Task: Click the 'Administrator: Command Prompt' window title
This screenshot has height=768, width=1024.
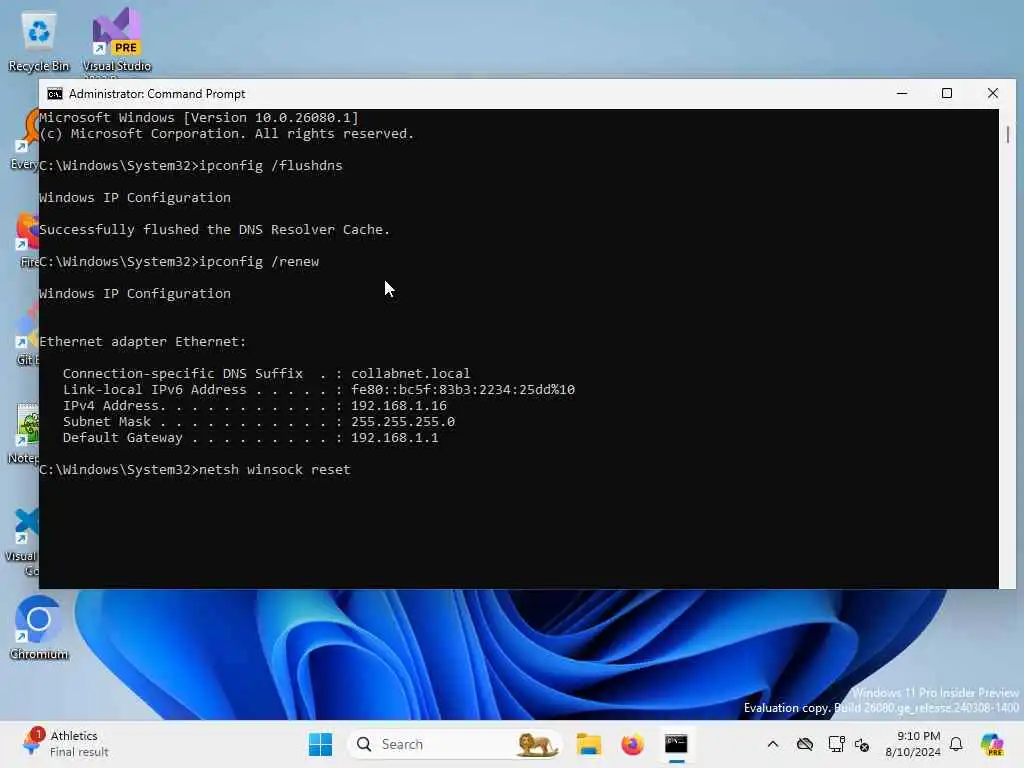Action: [157, 94]
